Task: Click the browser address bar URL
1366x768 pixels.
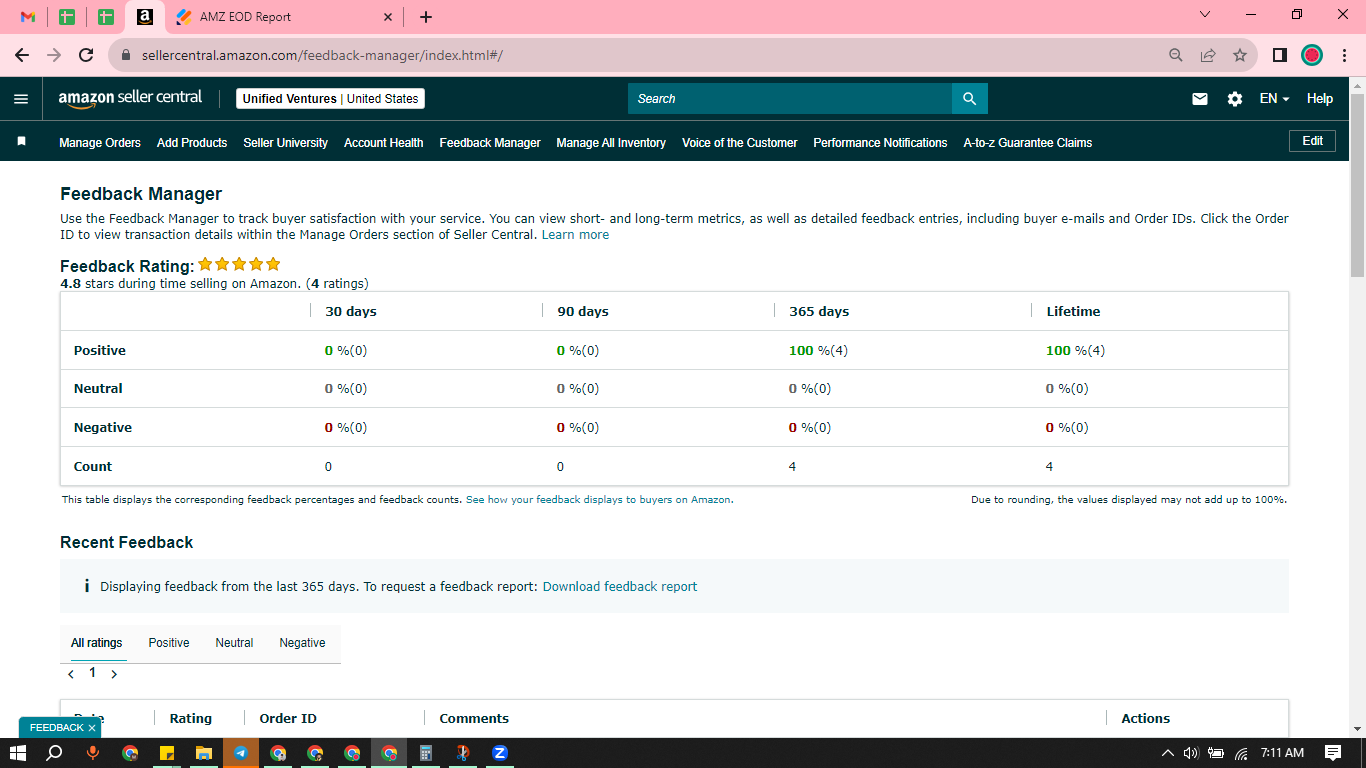Action: tap(322, 55)
